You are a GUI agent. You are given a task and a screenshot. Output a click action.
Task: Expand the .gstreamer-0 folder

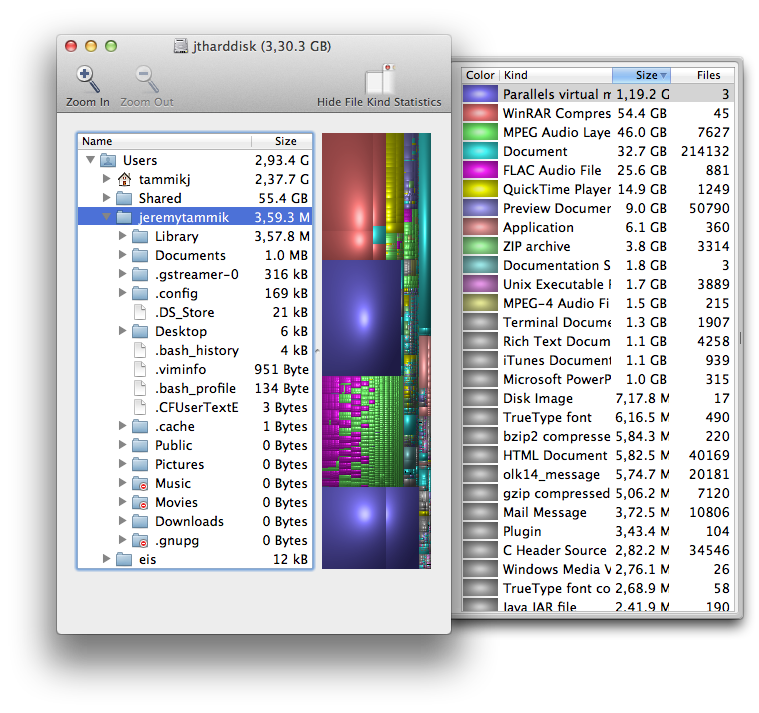[122, 273]
